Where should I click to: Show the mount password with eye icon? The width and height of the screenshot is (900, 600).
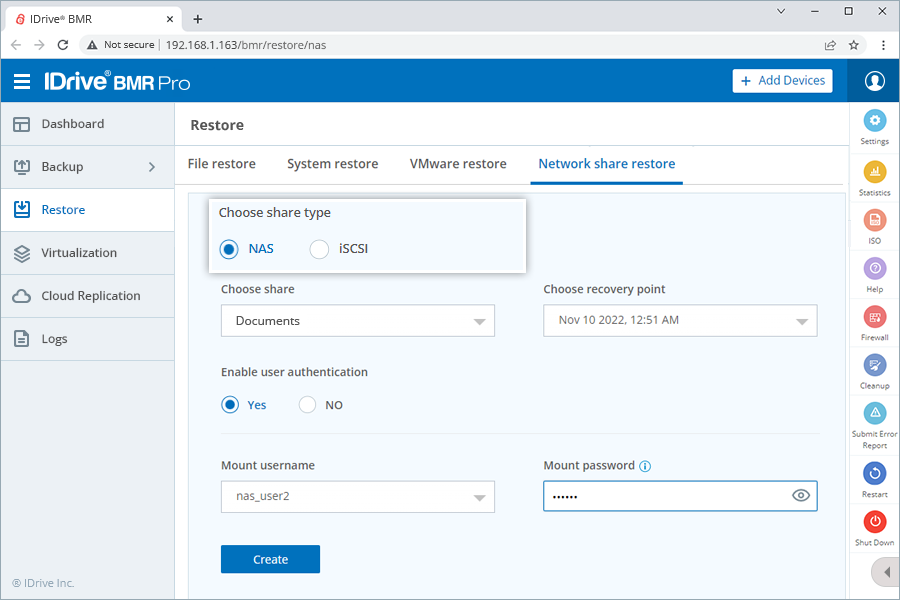tap(800, 496)
